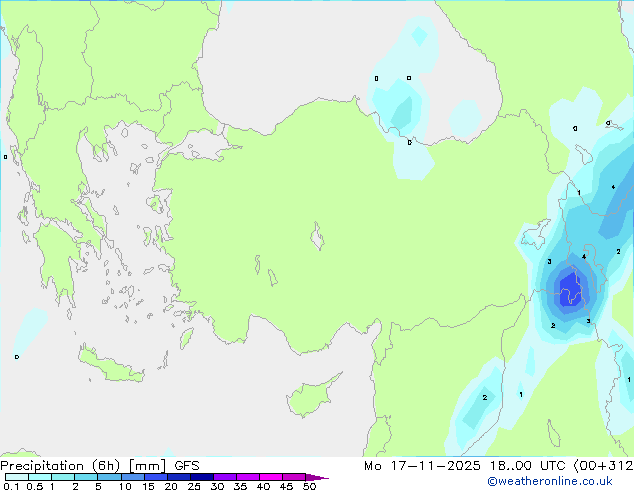Click the 0.1–0.5 mm legend color swatch

click(x=17, y=477)
